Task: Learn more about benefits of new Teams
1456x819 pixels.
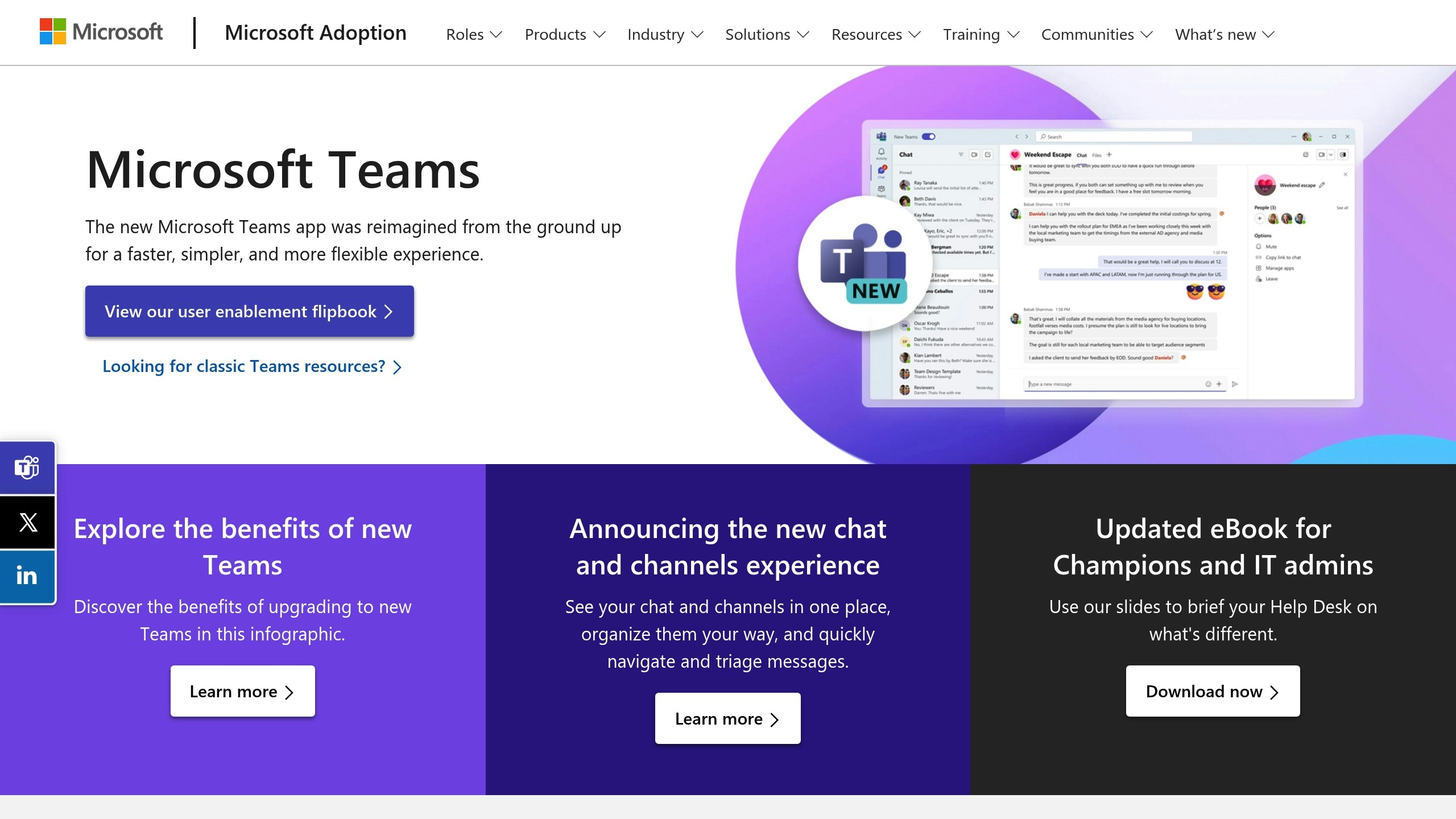Action: point(243,691)
